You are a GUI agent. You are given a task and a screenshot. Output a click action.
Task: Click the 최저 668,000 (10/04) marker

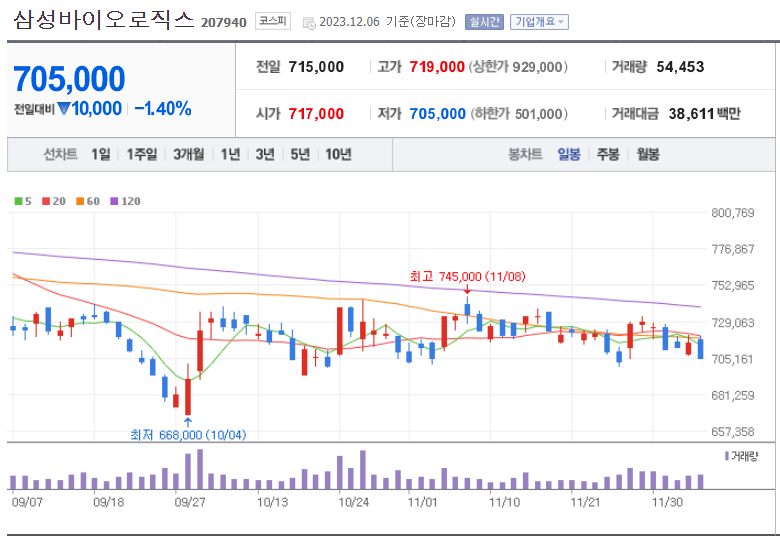point(188,435)
